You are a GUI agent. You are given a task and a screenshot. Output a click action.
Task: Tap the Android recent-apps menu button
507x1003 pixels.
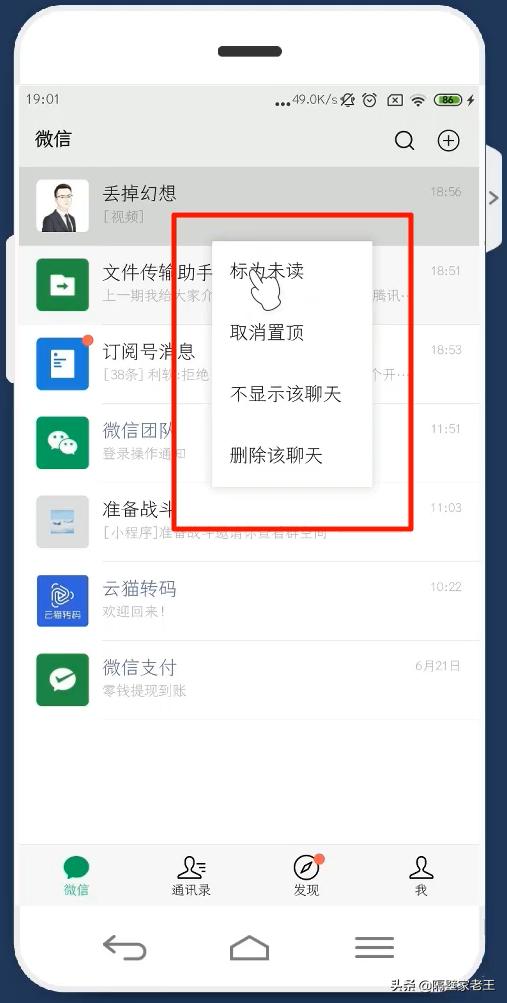tap(375, 947)
